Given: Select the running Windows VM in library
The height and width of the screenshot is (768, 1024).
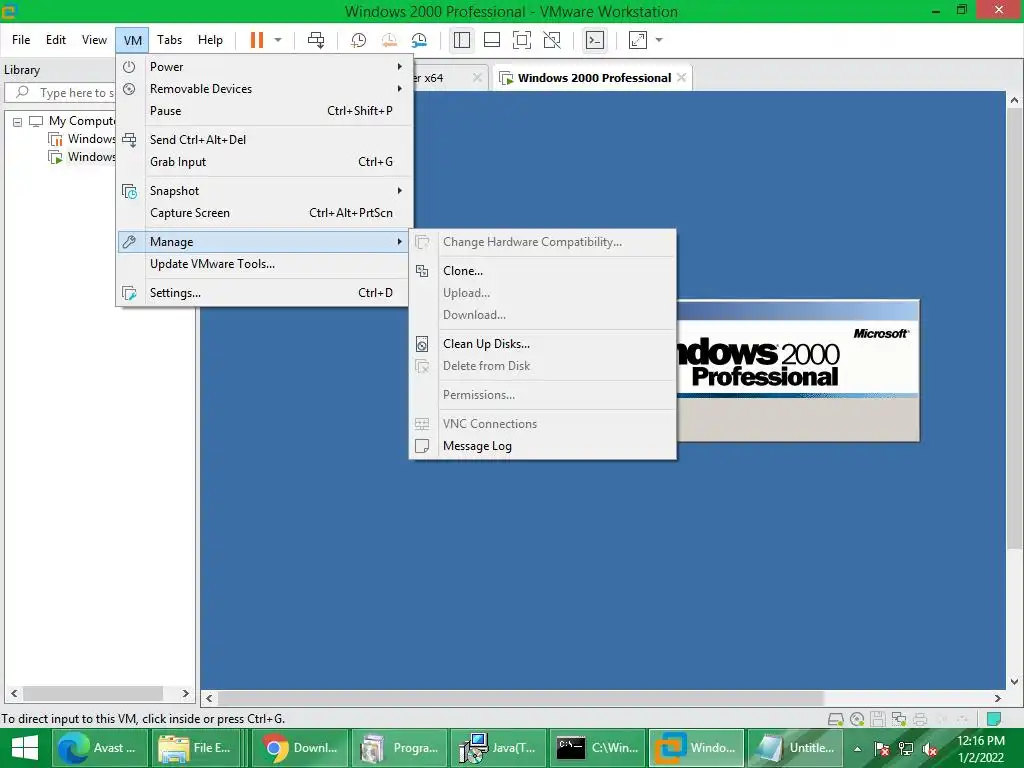Looking at the screenshot, I should pyautogui.click(x=82, y=157).
